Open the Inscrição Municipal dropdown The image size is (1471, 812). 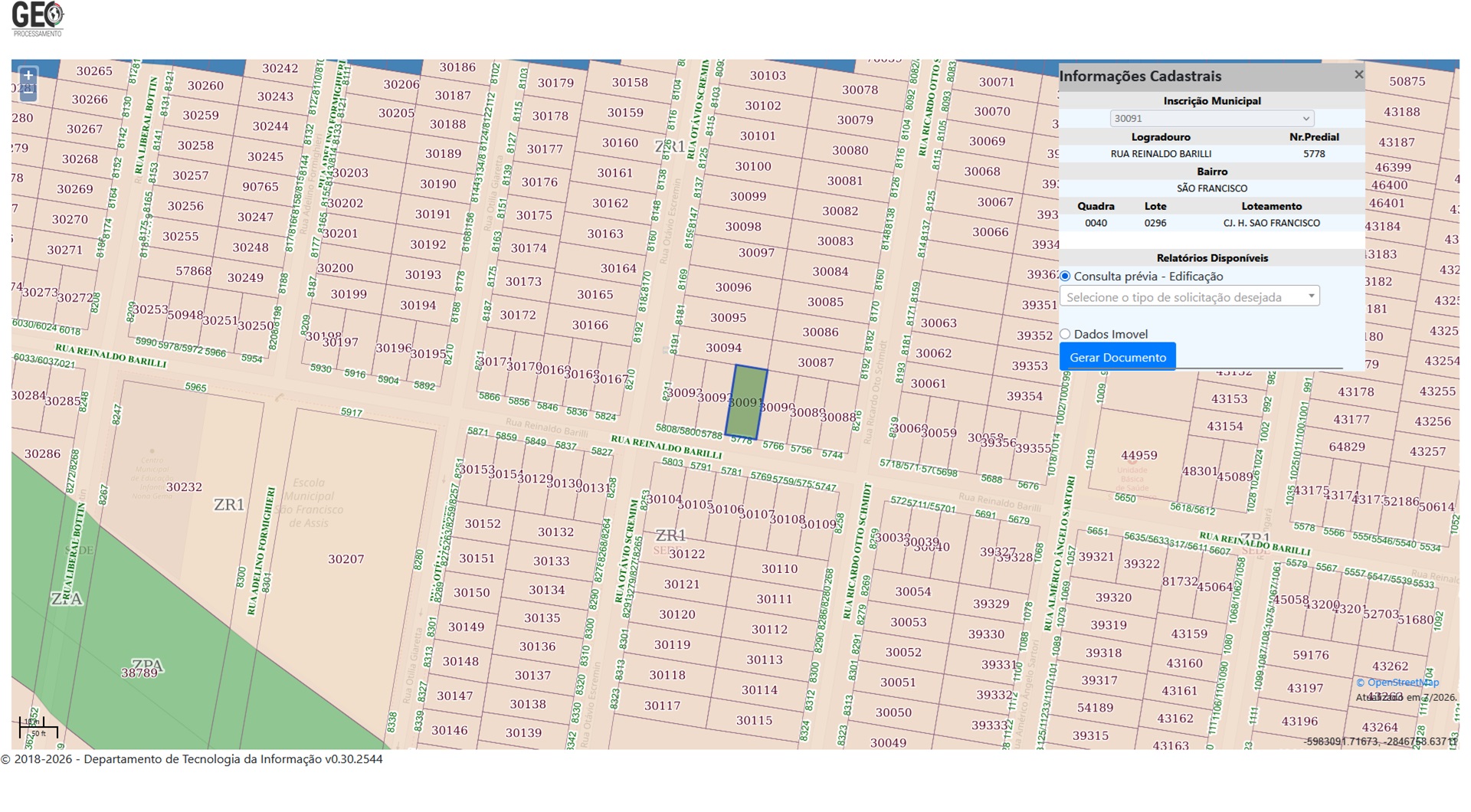tap(1212, 118)
